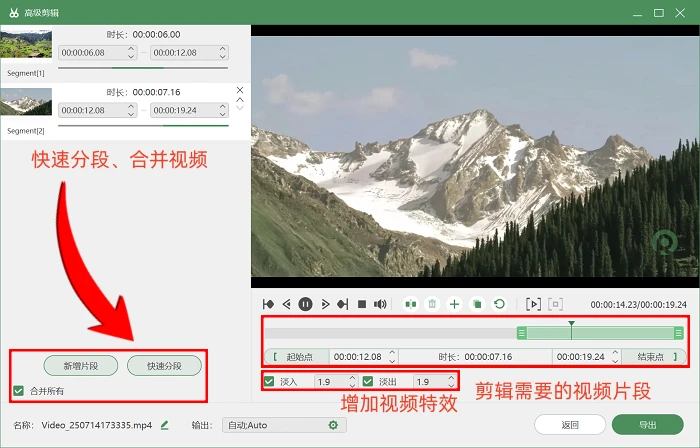The width and height of the screenshot is (700, 448).
Task: Reset edits with the circular arrow icon
Action: [500, 304]
